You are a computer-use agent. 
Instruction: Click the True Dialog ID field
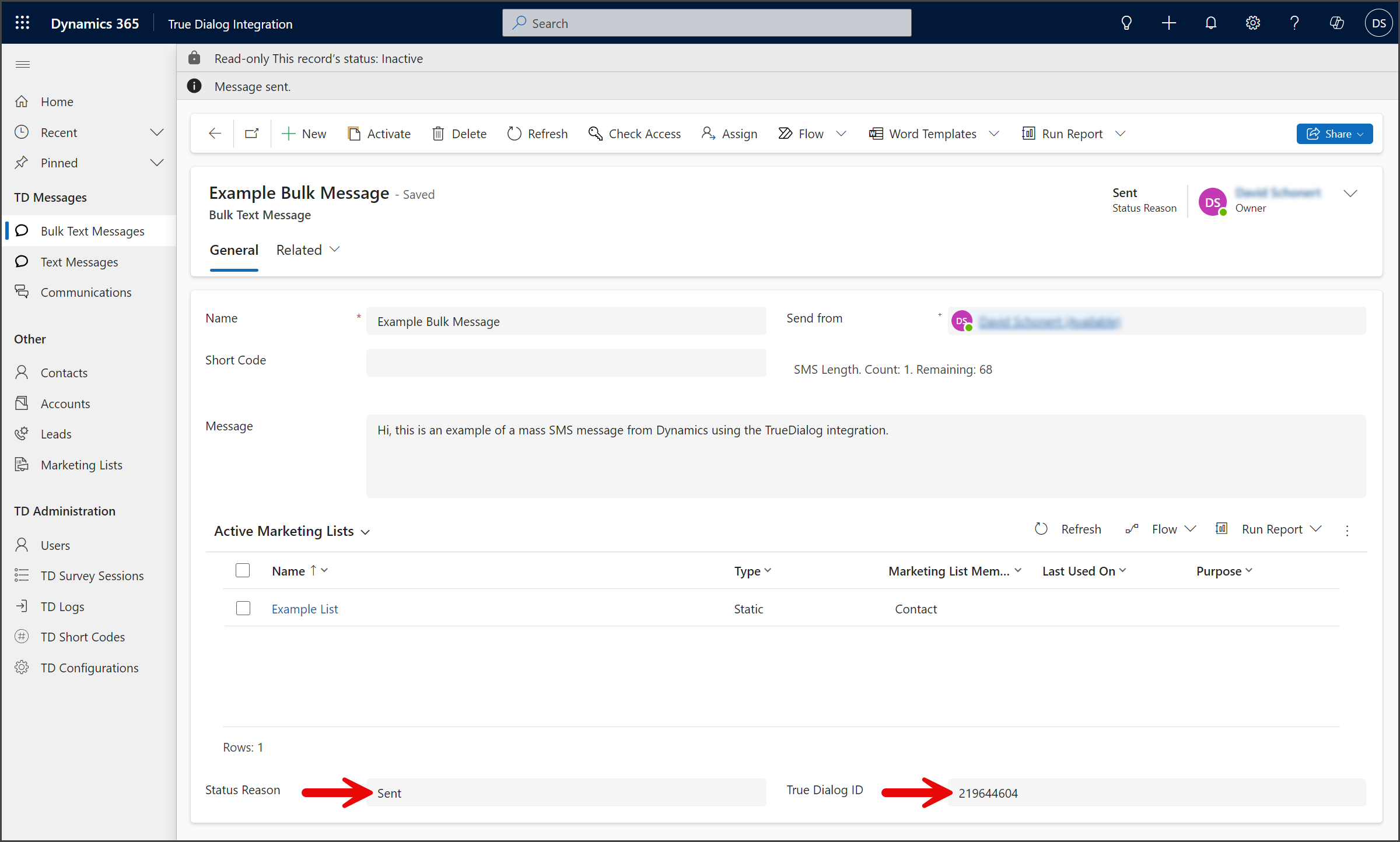[x=1157, y=793]
